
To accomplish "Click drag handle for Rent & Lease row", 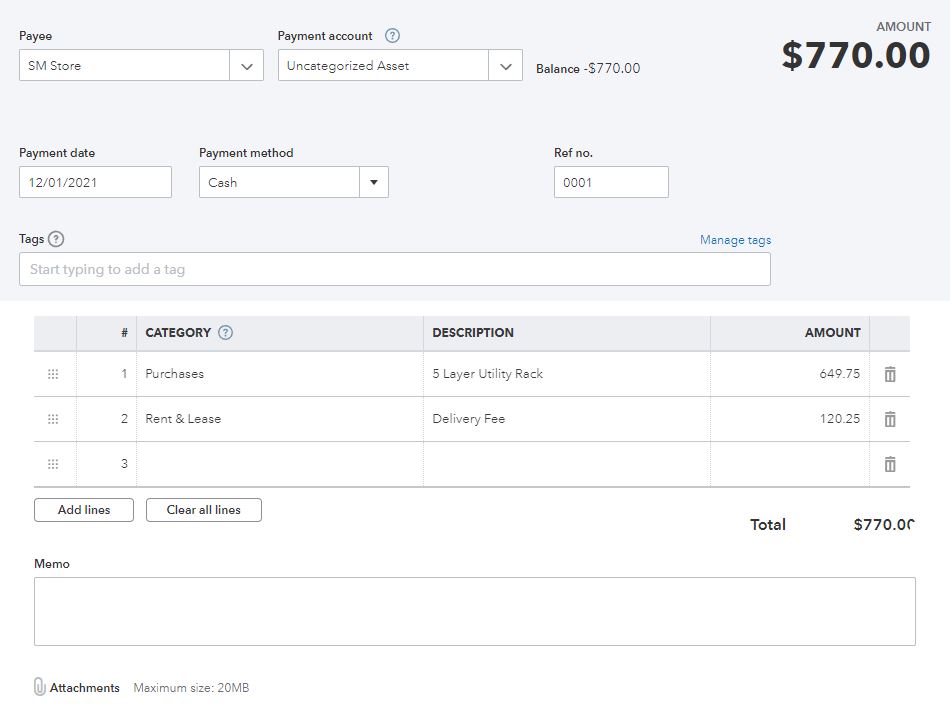I will [x=53, y=419].
